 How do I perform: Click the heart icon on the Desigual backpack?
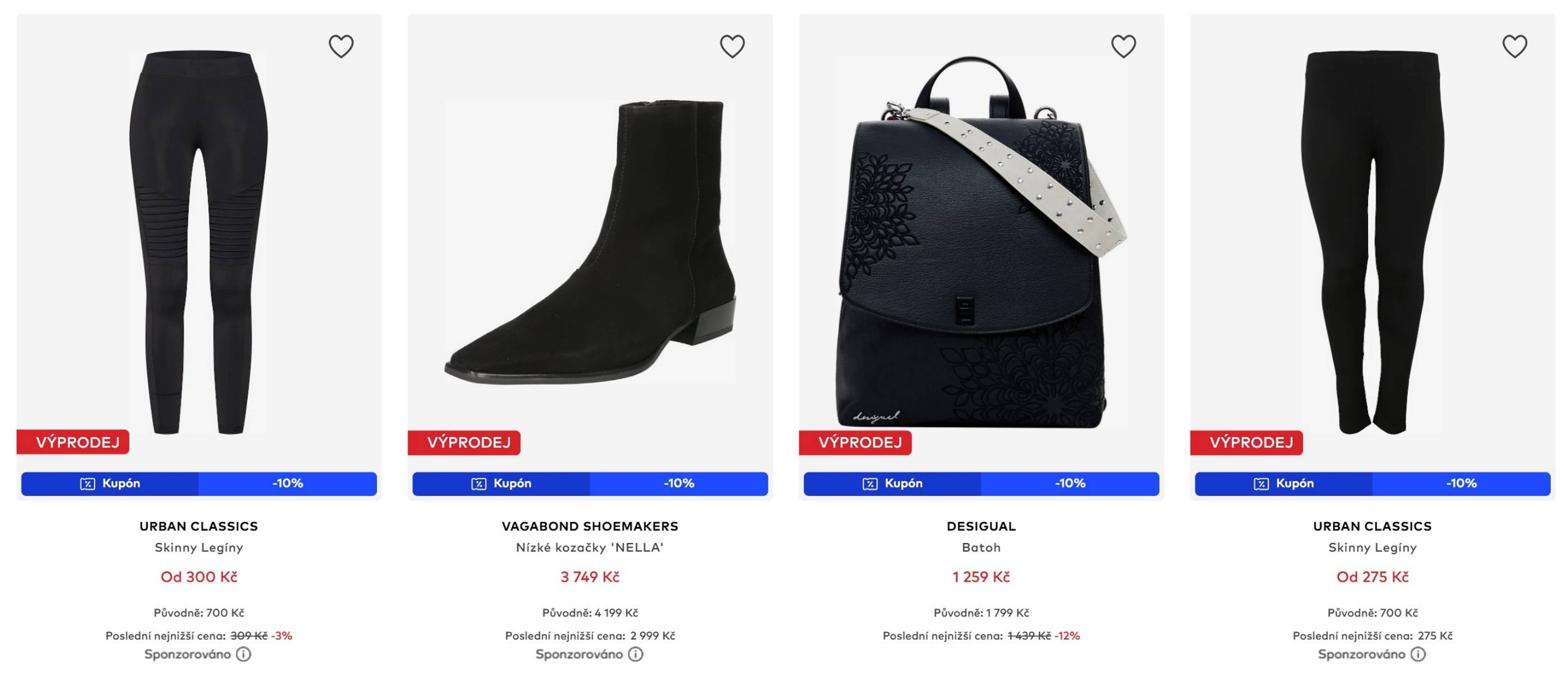1123,46
